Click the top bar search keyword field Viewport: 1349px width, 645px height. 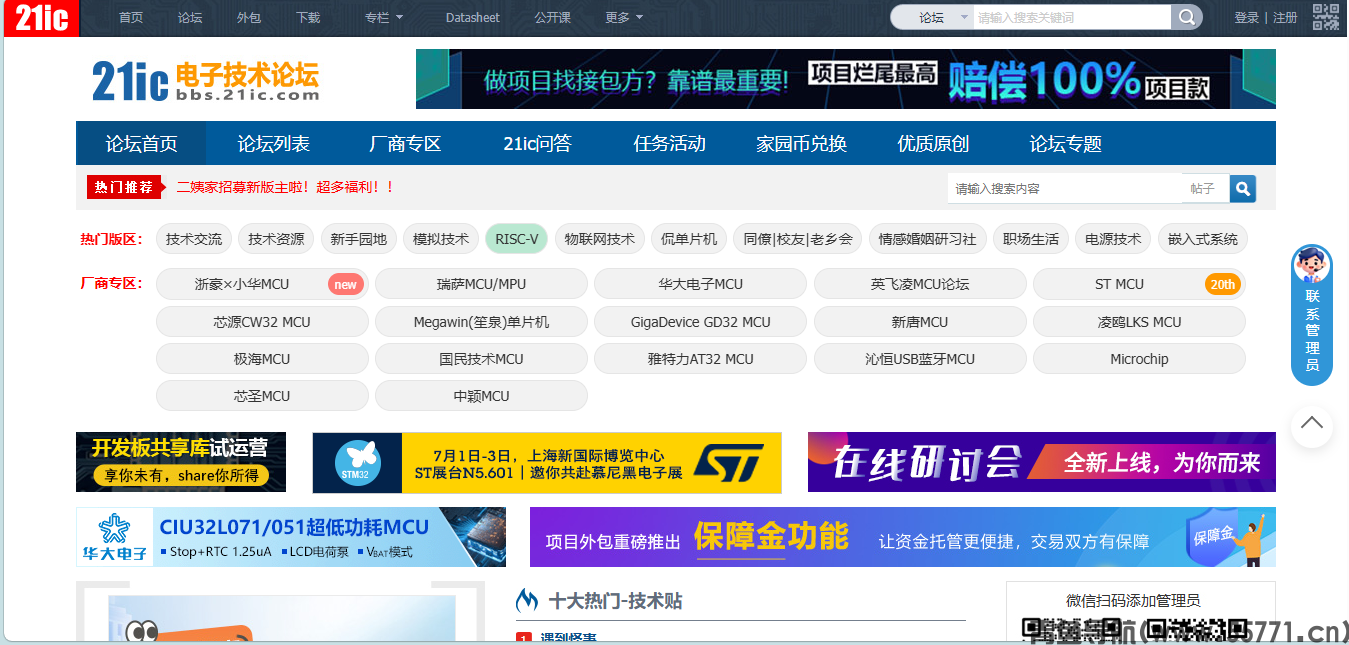(x=1072, y=17)
